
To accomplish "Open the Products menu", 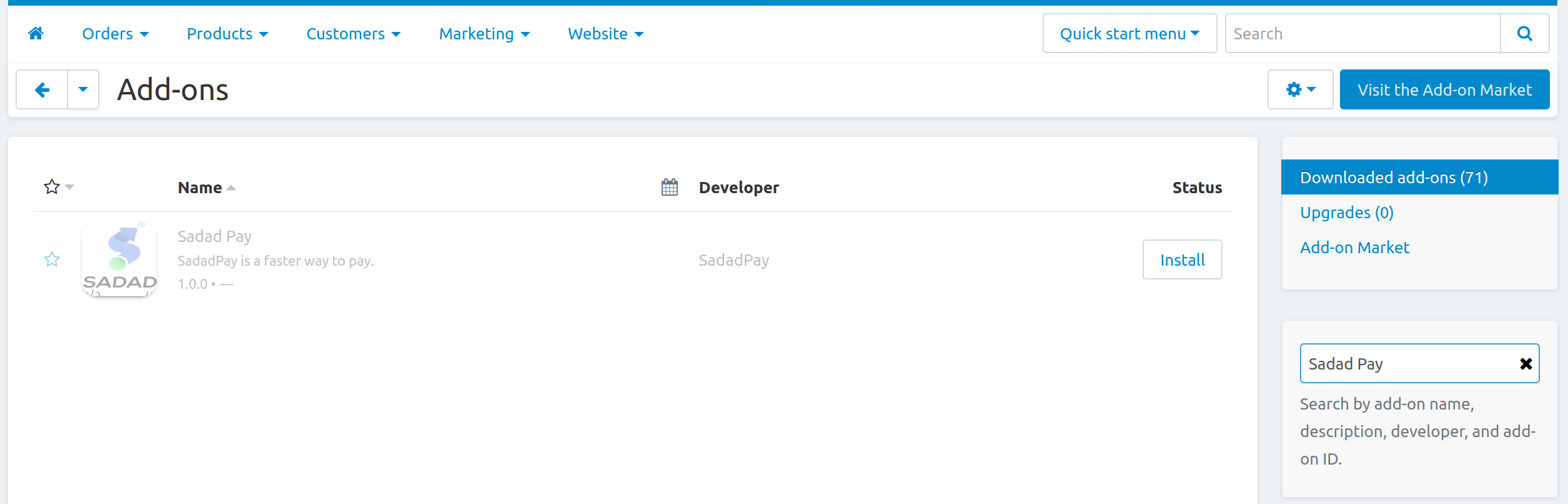I will pos(227,34).
